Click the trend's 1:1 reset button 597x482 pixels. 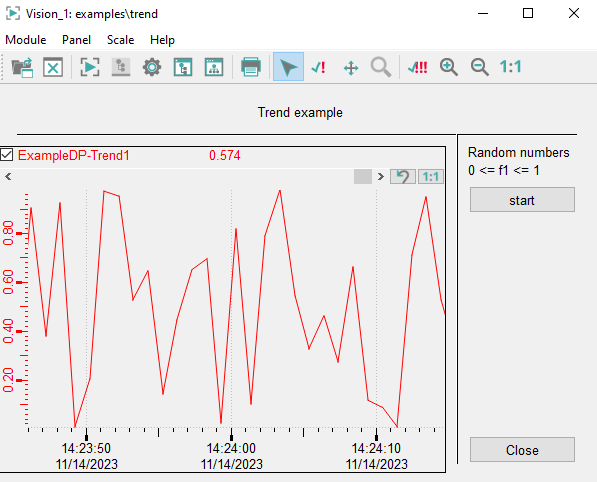tap(431, 177)
